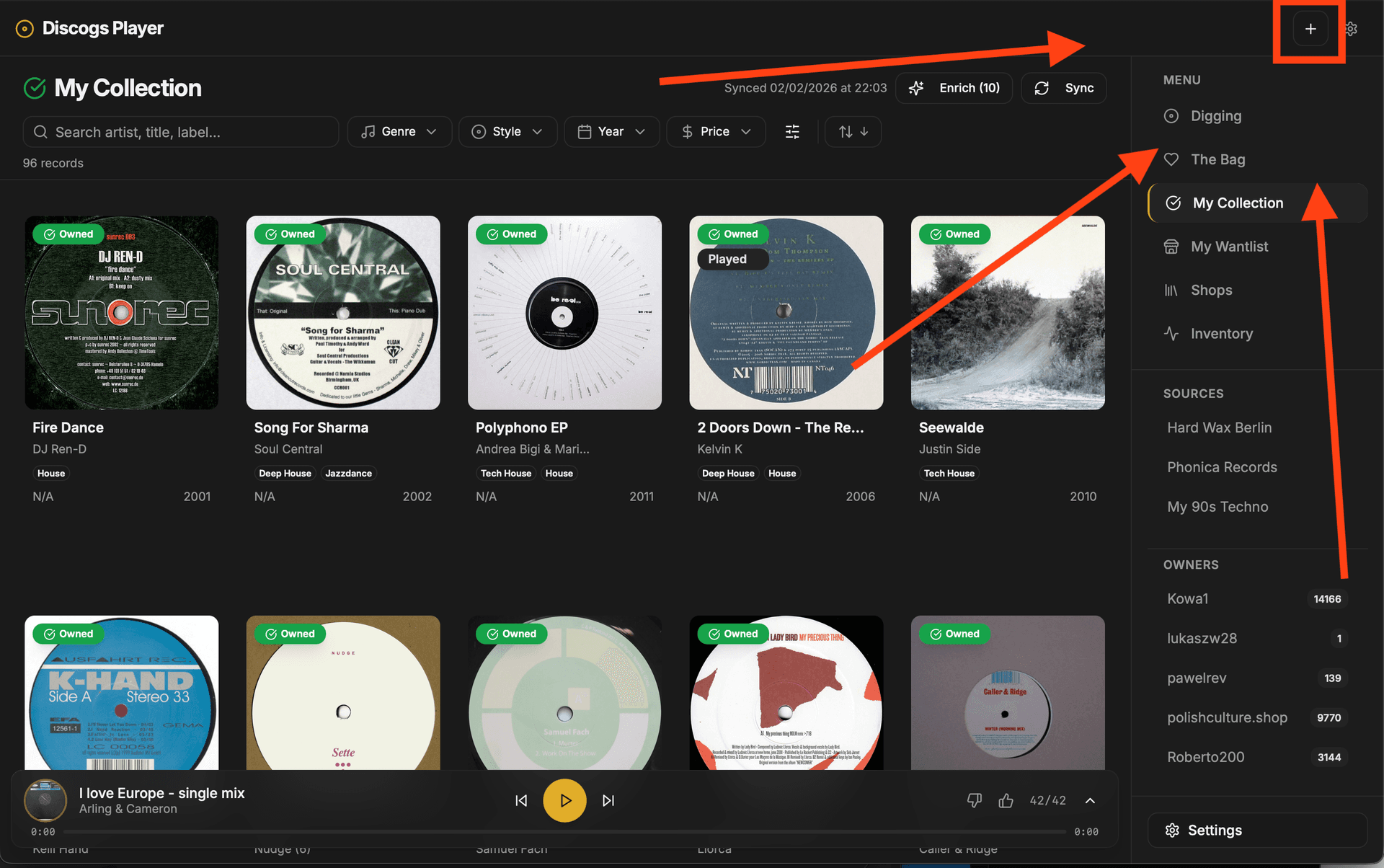Collapse the now playing bar
The height and width of the screenshot is (868, 1384).
pyautogui.click(x=1091, y=800)
